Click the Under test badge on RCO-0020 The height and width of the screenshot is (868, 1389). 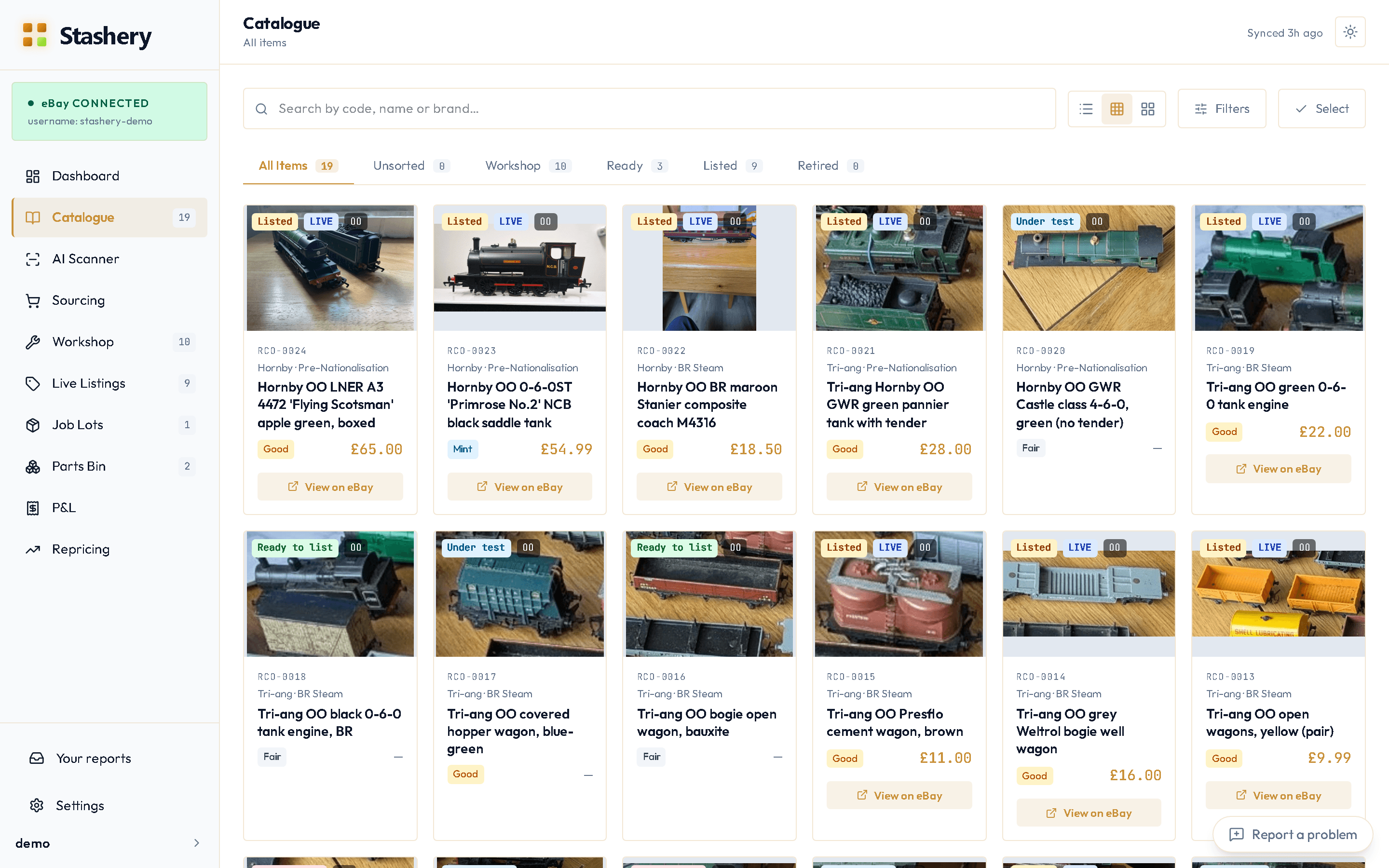point(1045,222)
